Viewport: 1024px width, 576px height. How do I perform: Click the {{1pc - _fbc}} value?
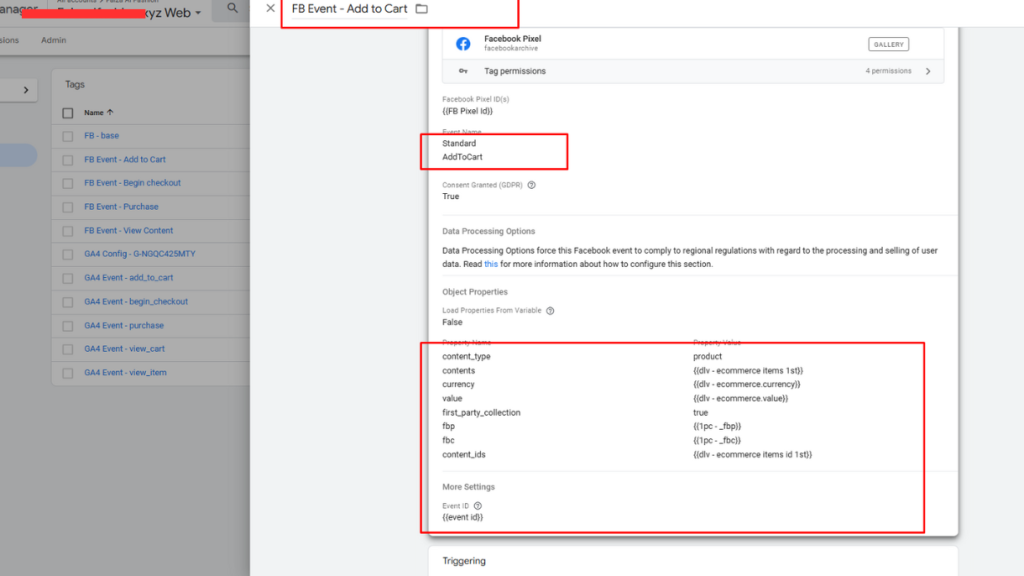[717, 441]
